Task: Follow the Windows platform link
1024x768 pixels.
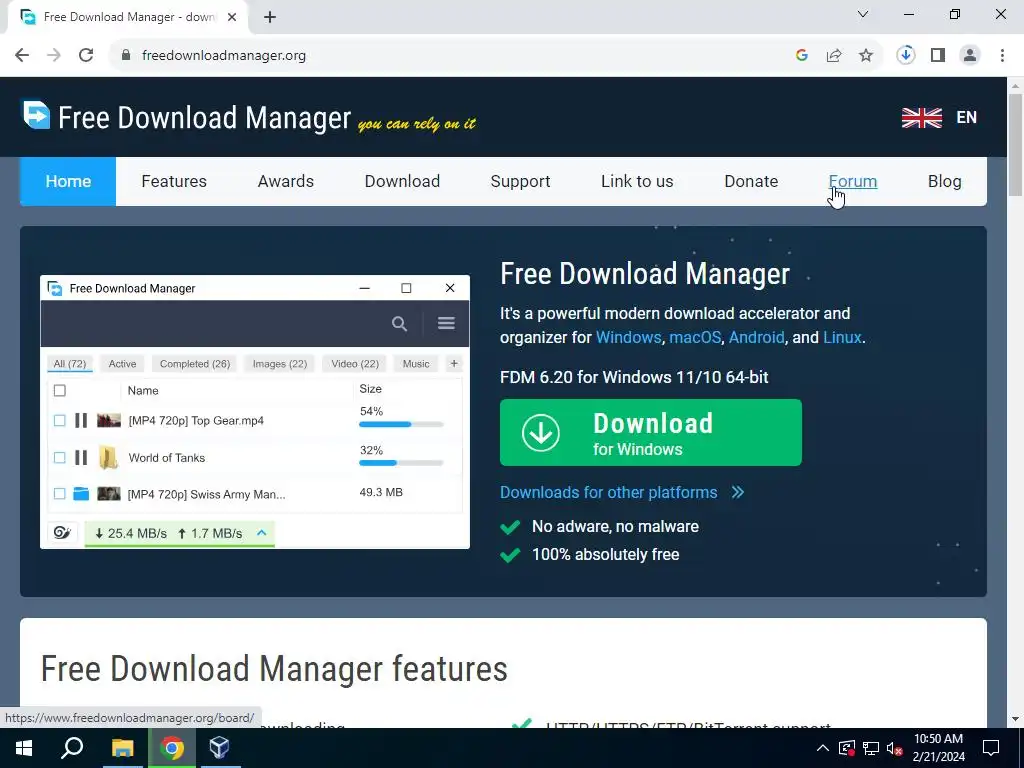Action: coord(628,338)
